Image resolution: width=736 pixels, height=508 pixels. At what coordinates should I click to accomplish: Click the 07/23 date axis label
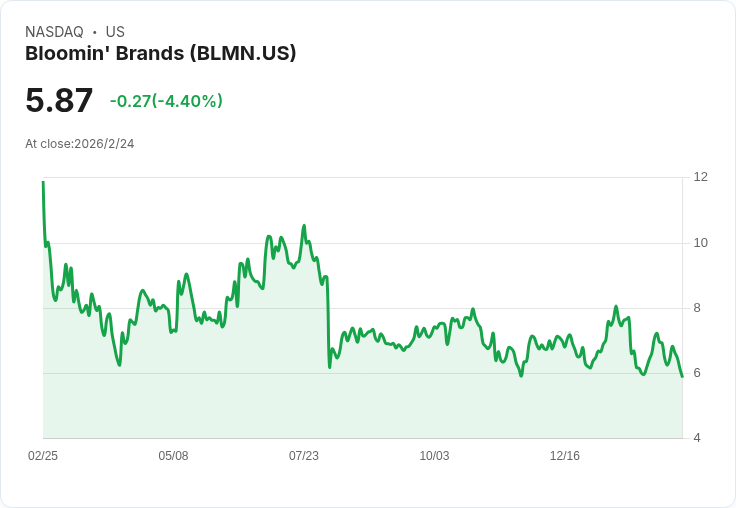tap(304, 455)
